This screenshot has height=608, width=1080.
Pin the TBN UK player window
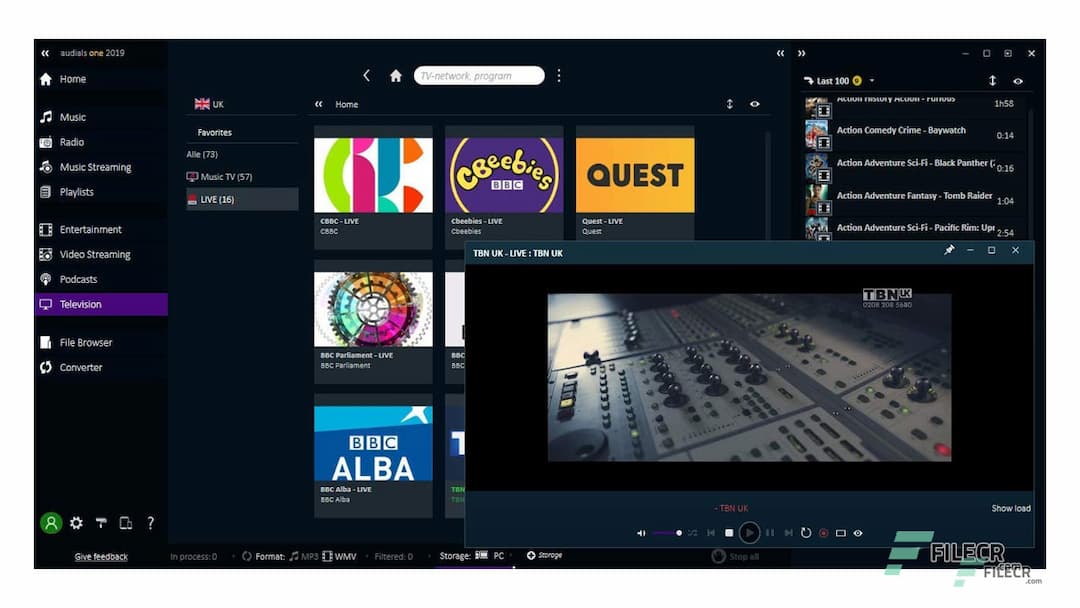(x=949, y=251)
